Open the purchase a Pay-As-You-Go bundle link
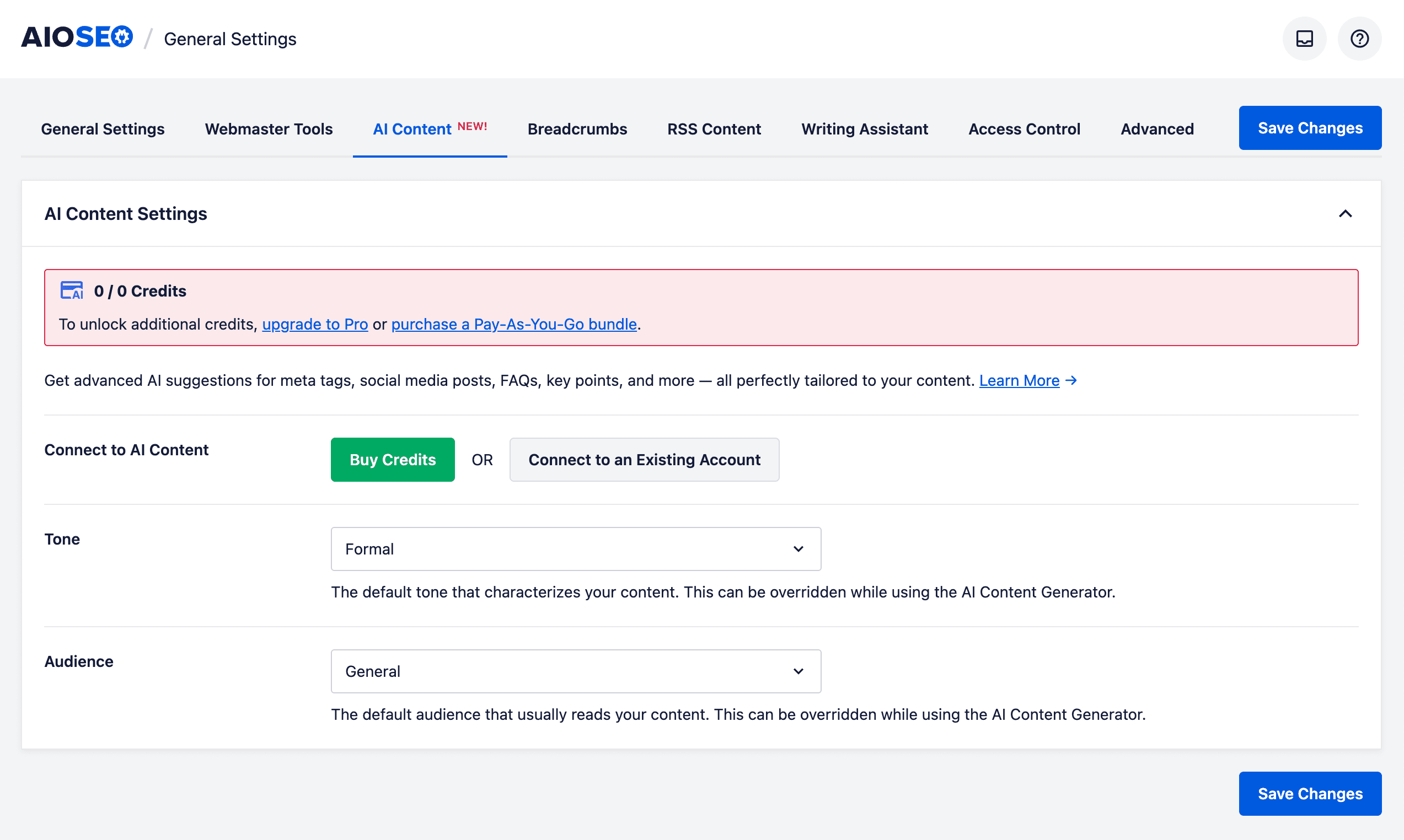The height and width of the screenshot is (840, 1404). click(x=514, y=324)
